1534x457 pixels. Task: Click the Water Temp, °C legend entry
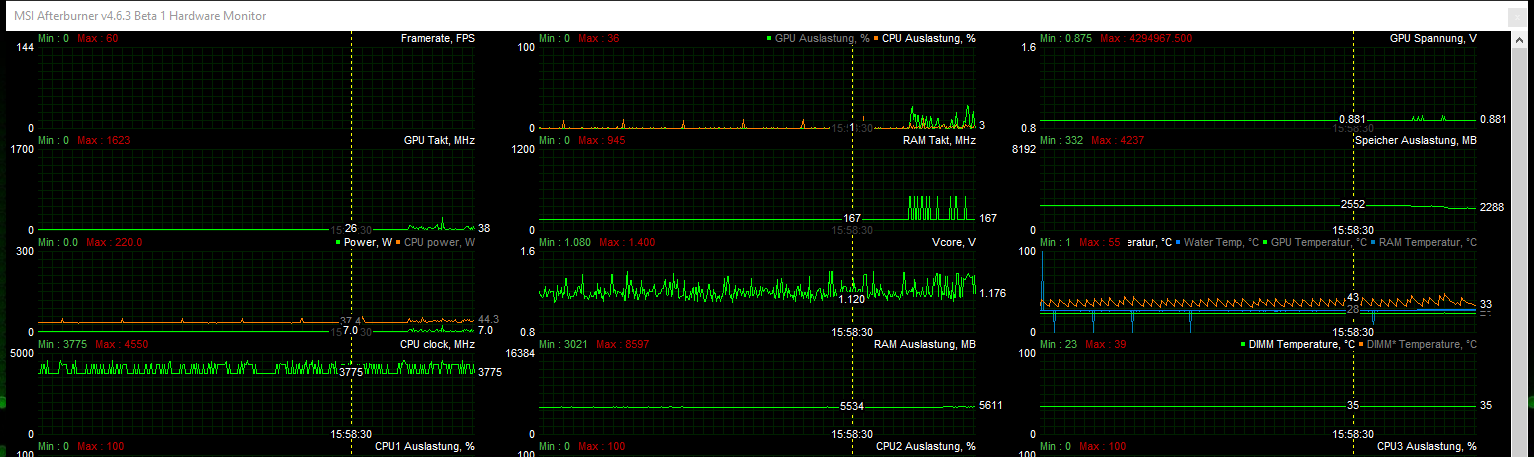(x=1221, y=242)
